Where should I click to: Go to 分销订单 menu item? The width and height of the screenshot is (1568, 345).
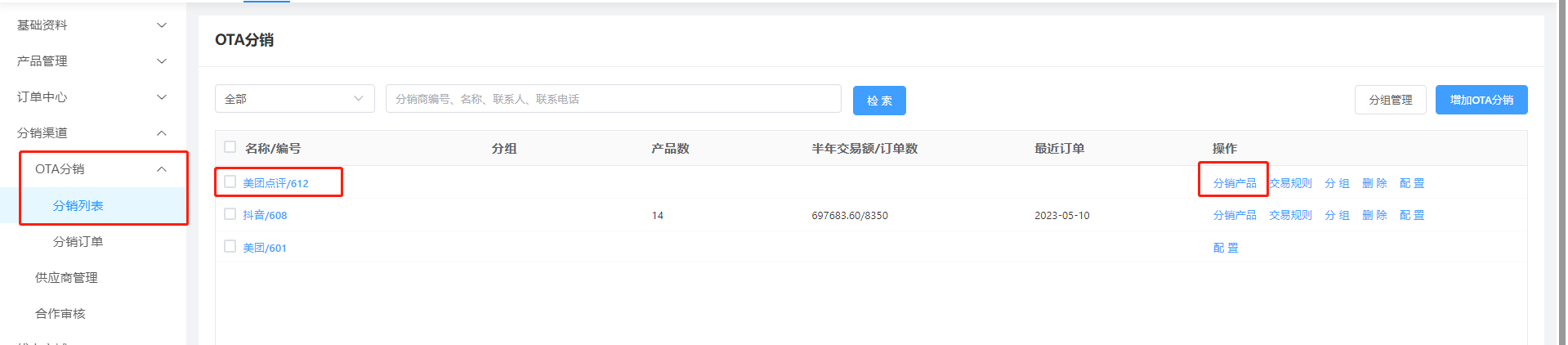coord(78,242)
